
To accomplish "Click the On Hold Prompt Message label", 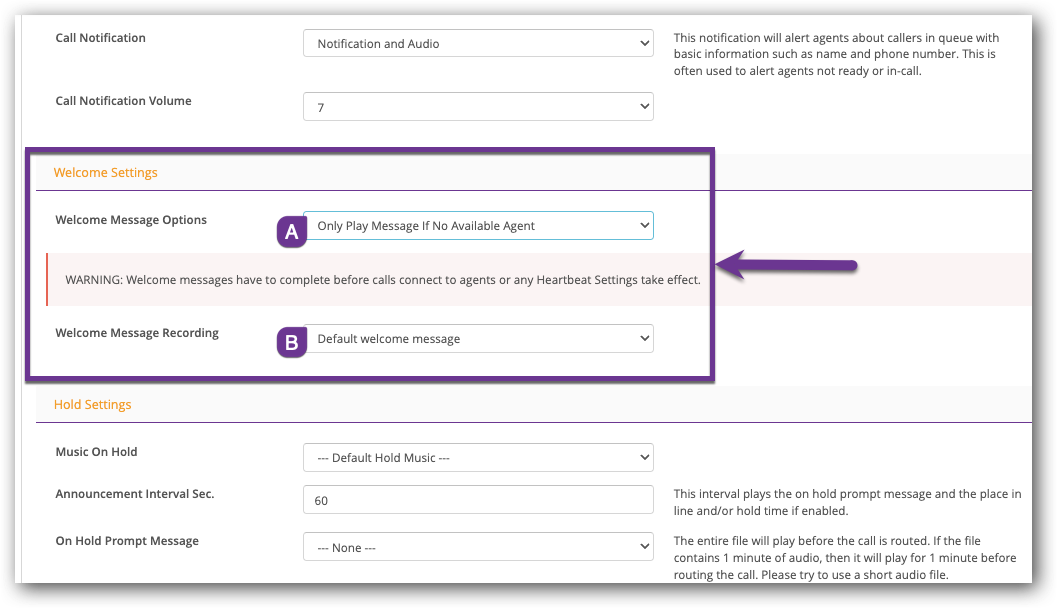I will pos(127,541).
